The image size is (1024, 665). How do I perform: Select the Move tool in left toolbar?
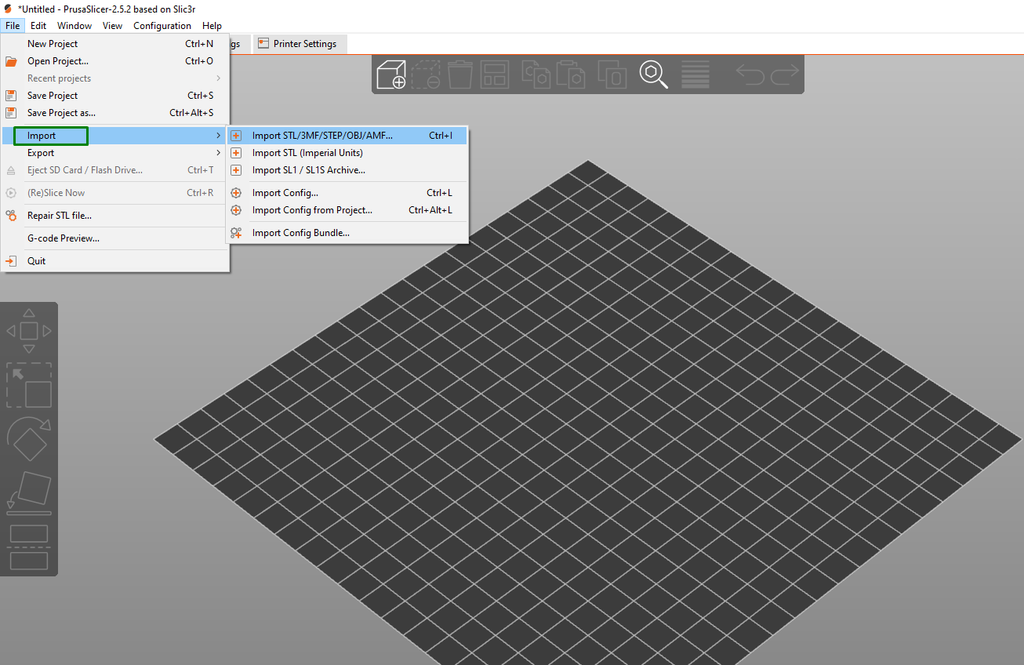(x=29, y=330)
